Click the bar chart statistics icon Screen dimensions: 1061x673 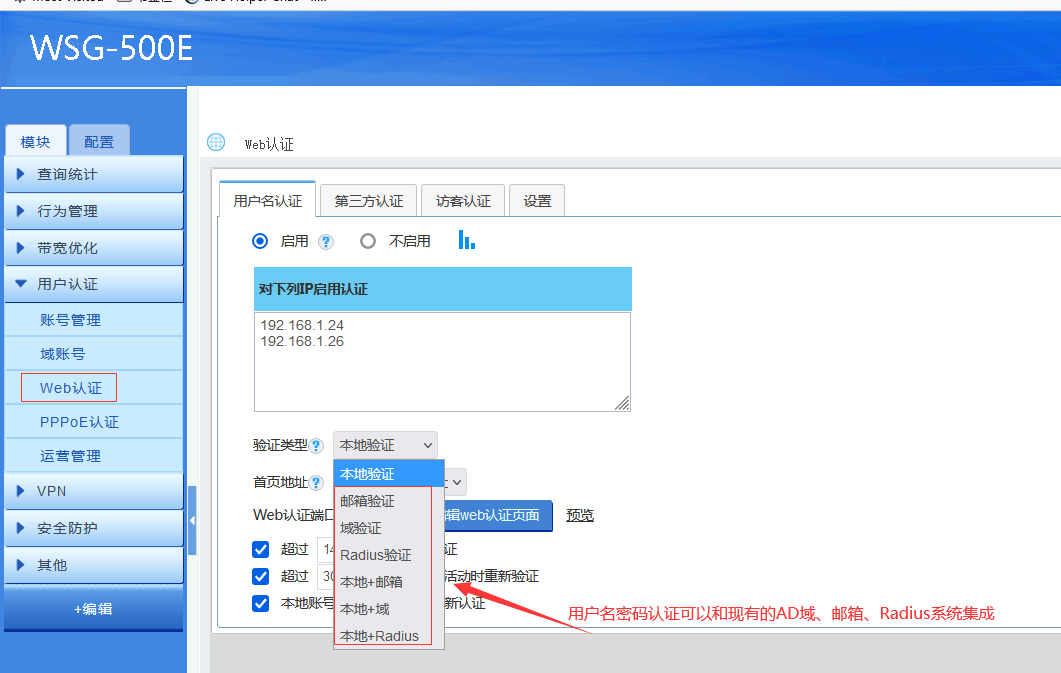tap(466, 240)
